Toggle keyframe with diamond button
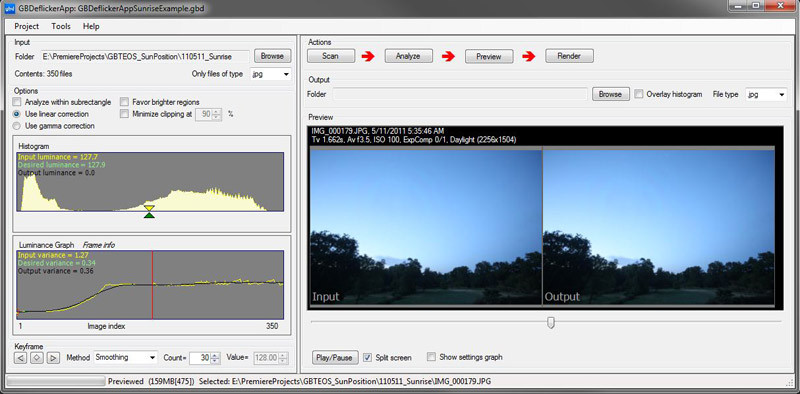This screenshot has height=394, width=800. pyautogui.click(x=37, y=358)
